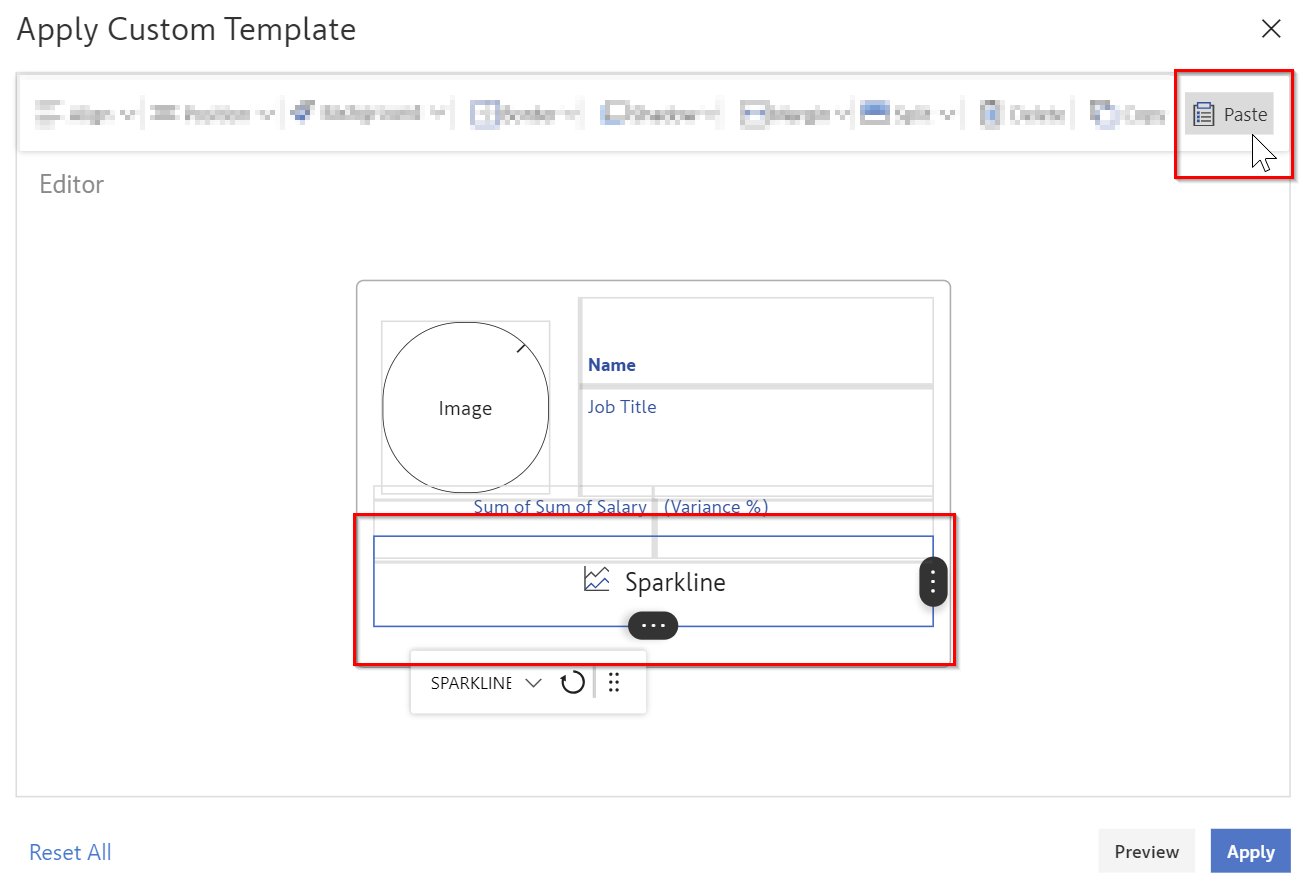Click the Sparkline chart icon
Screen dimensions: 1303x886
[597, 580]
